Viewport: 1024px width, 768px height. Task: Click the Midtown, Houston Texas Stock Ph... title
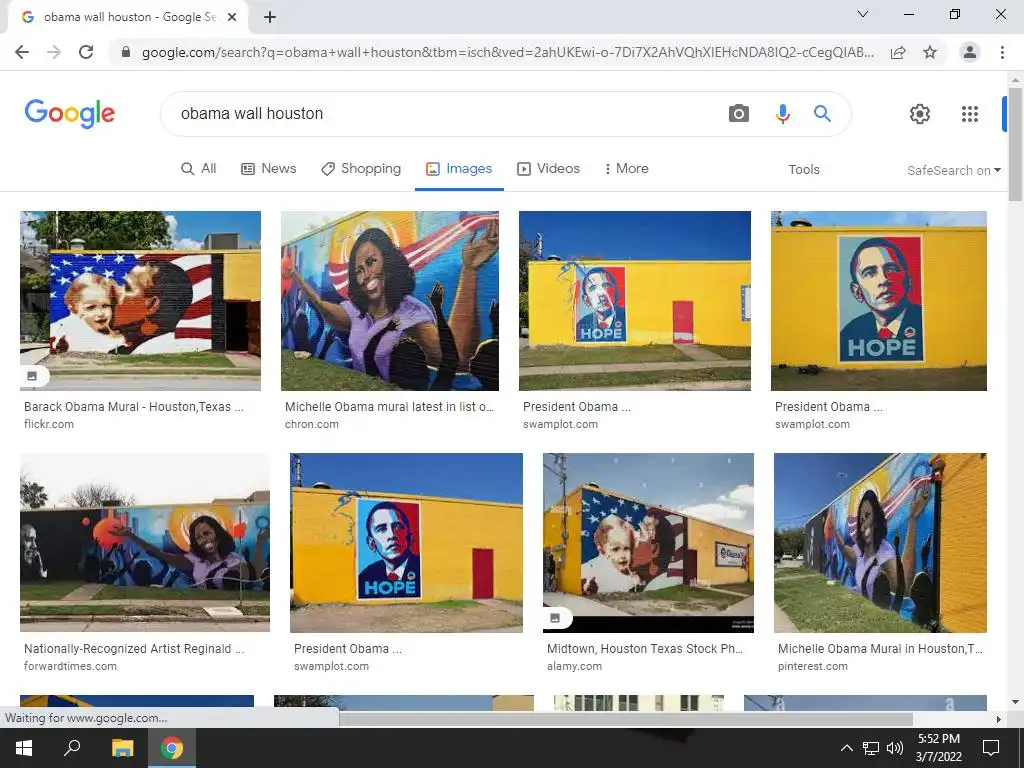tap(645, 649)
